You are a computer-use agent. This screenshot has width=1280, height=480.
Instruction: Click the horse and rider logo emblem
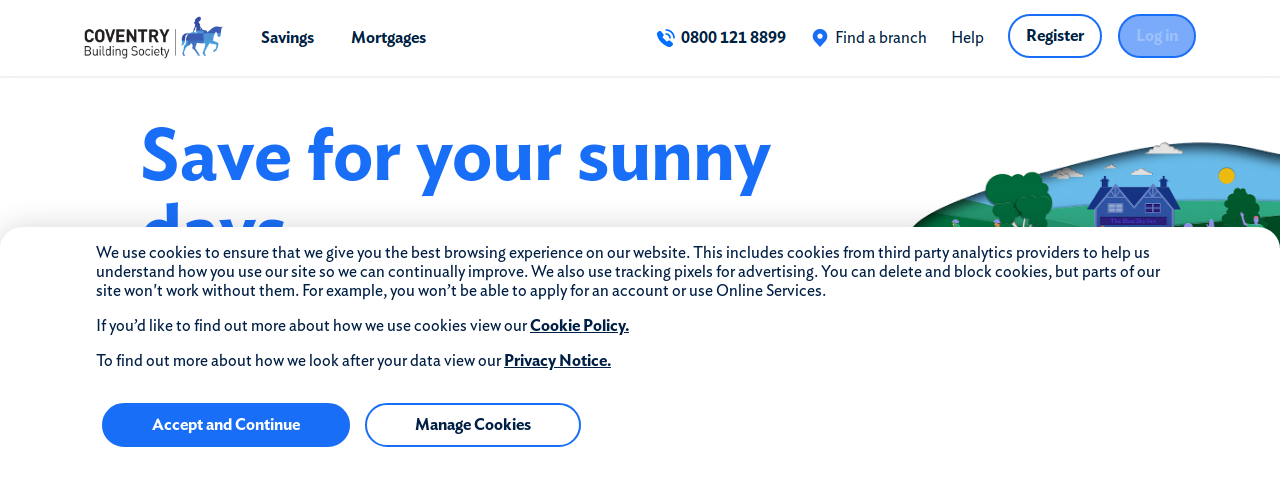pos(201,37)
